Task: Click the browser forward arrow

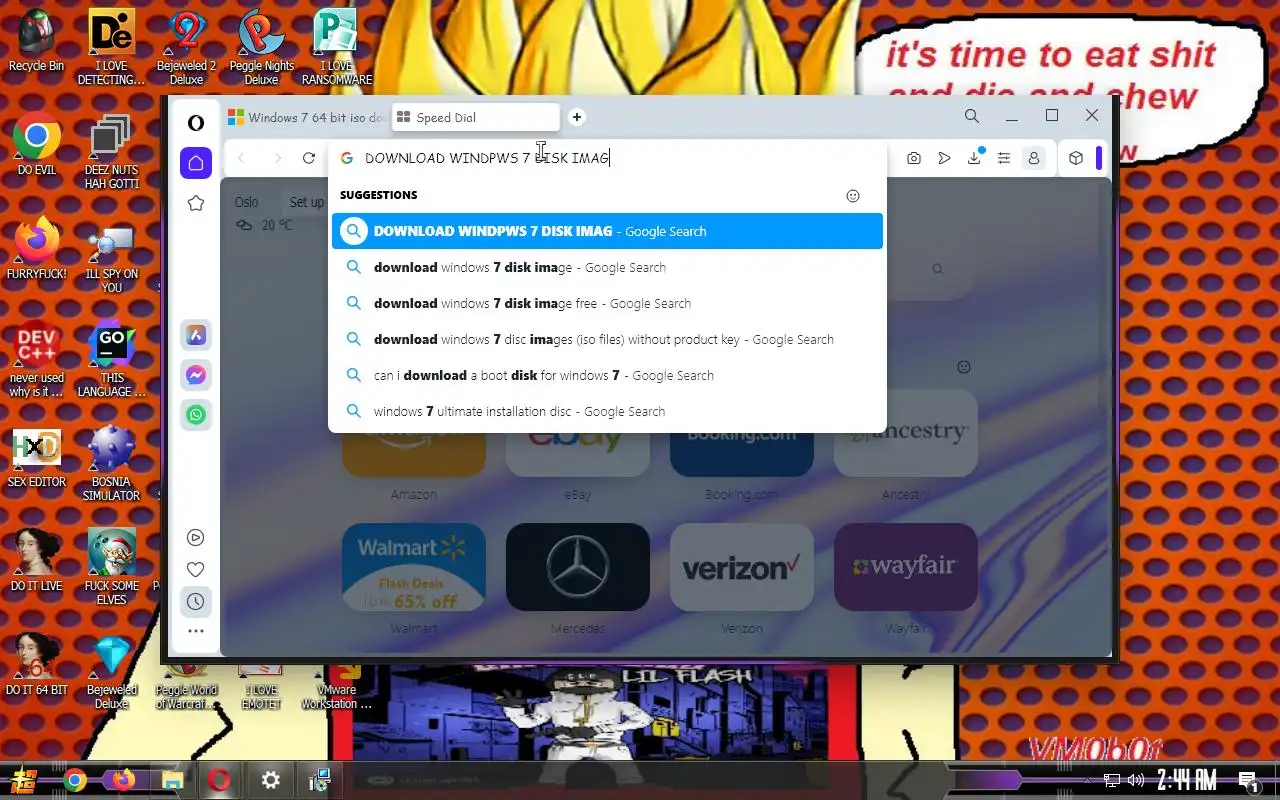Action: pyautogui.click(x=277, y=158)
